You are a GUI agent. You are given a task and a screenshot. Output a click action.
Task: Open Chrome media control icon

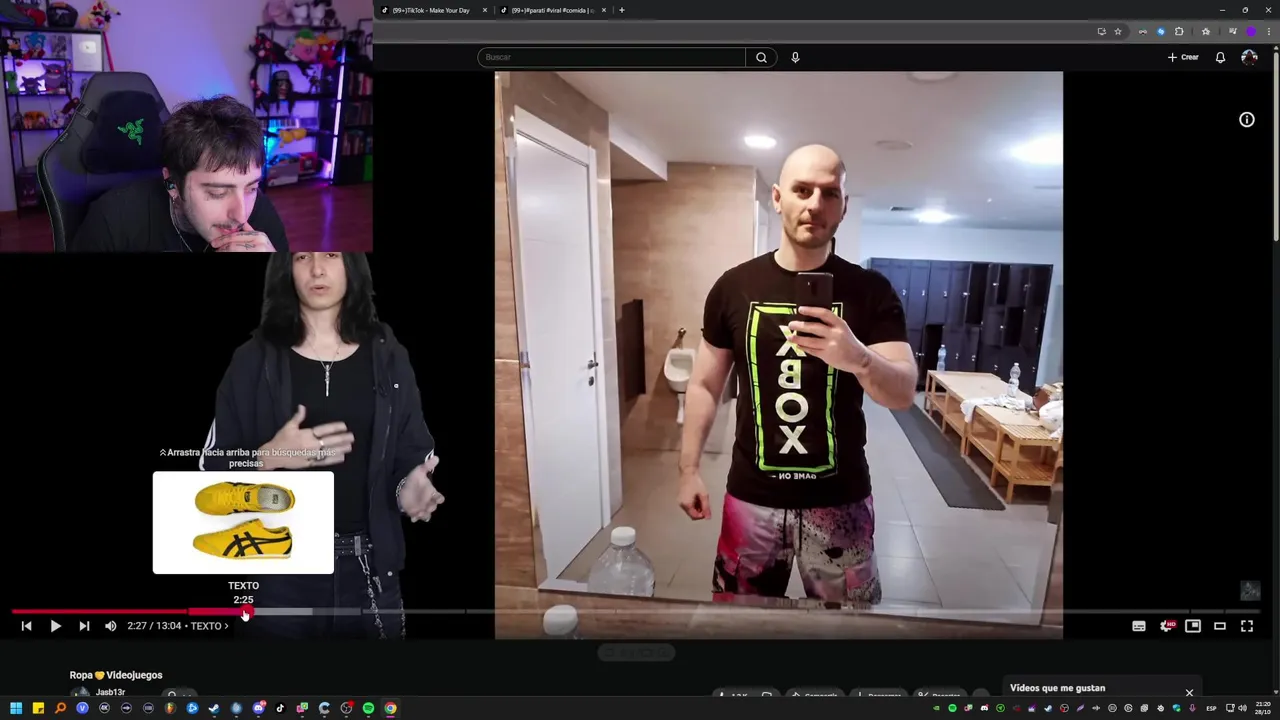pyautogui.click(x=1233, y=31)
